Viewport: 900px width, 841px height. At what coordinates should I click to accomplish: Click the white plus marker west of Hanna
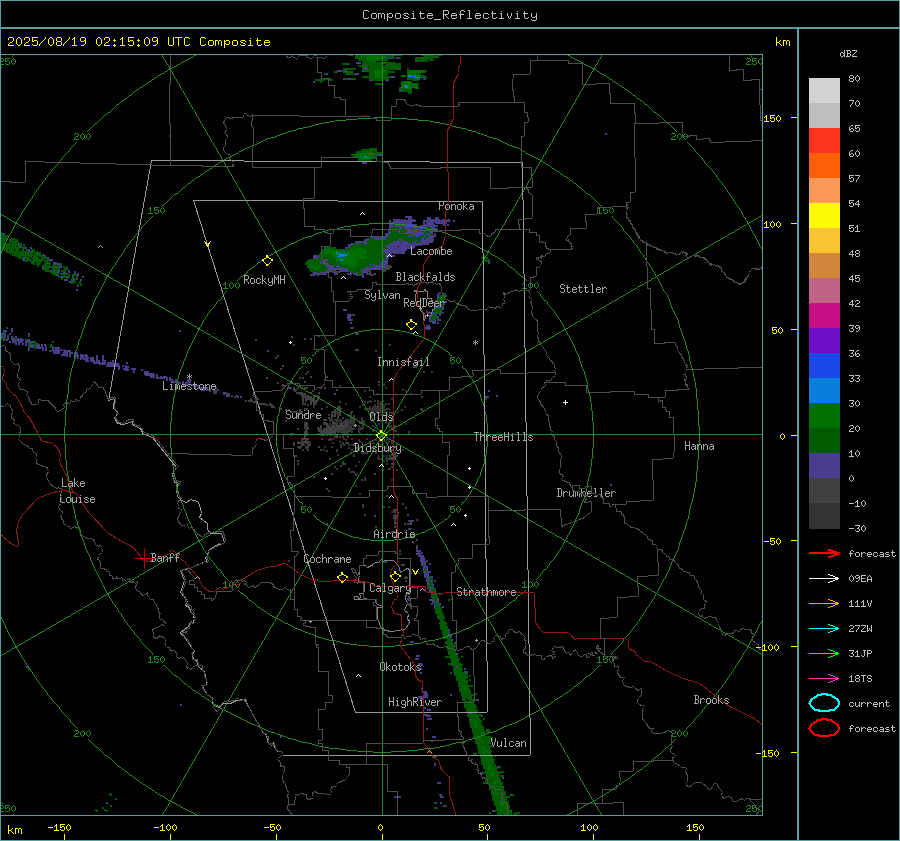click(565, 402)
